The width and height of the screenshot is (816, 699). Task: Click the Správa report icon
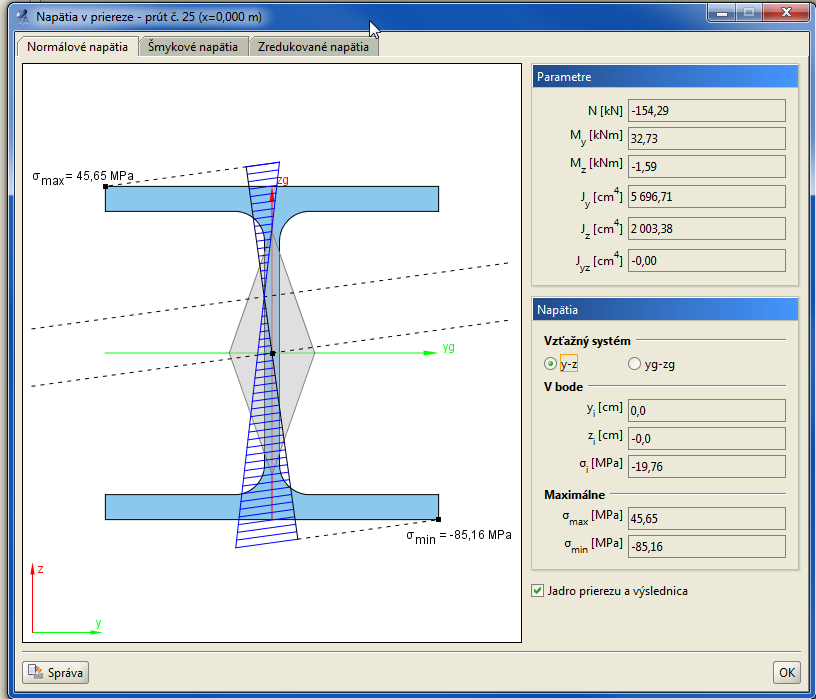(x=36, y=672)
